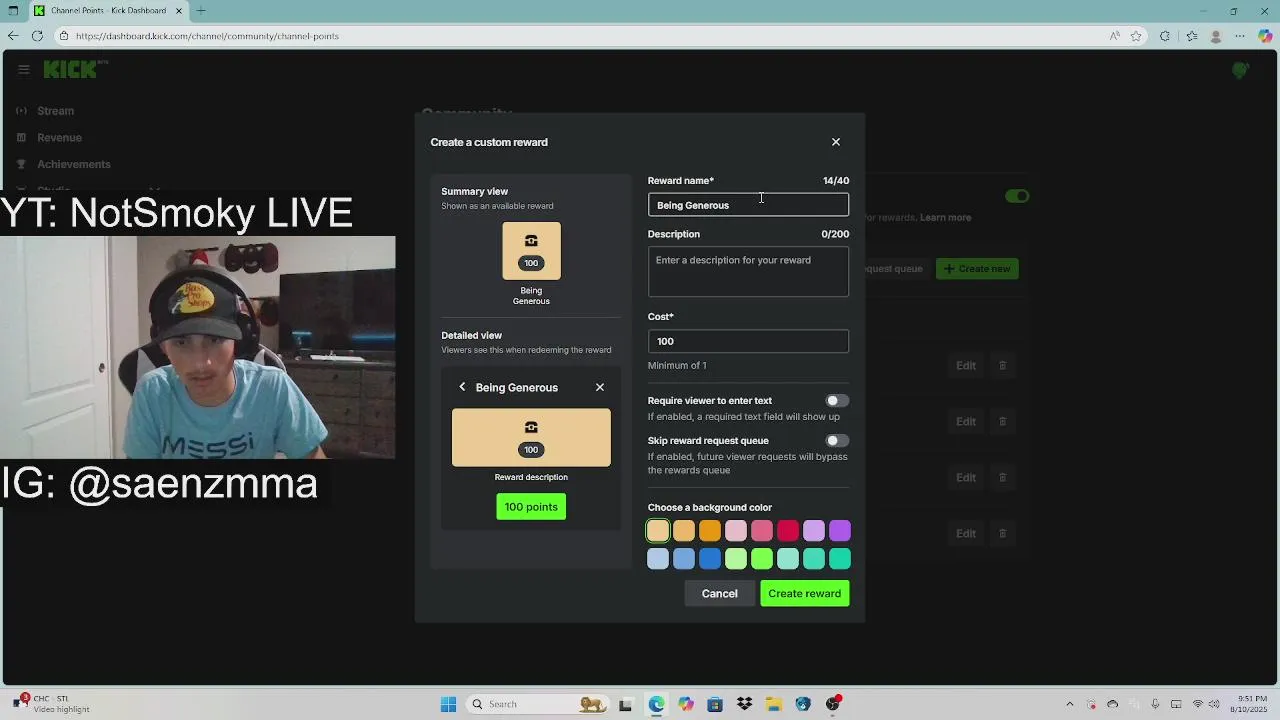Open the Stream section in sidebar
Screen dimensions: 1280x720
[55, 111]
